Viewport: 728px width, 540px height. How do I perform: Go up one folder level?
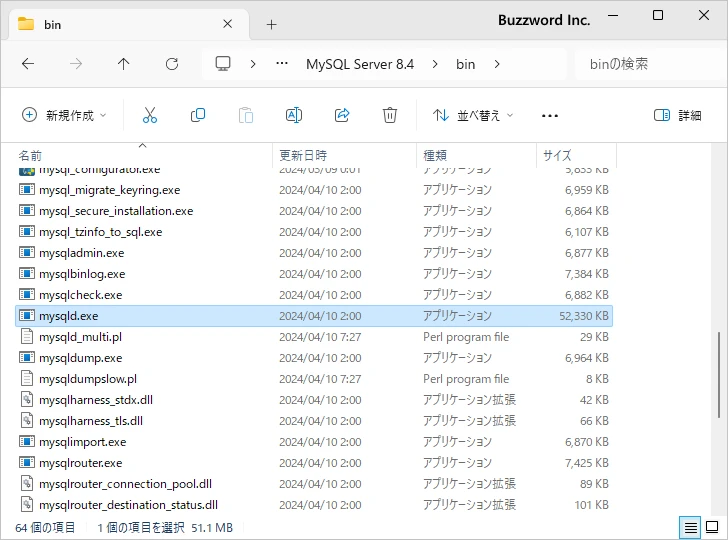click(124, 64)
